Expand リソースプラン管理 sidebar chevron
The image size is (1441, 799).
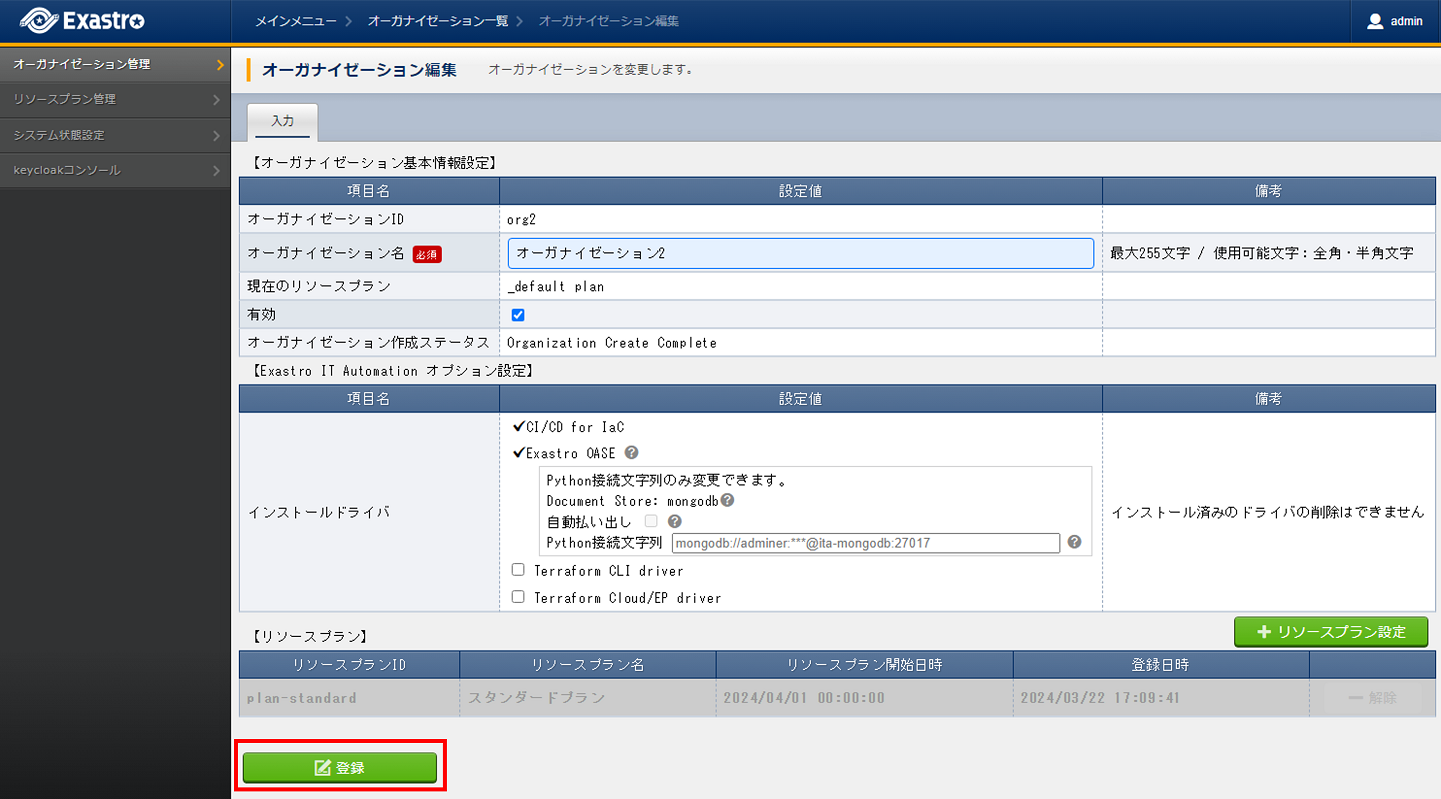(x=217, y=100)
